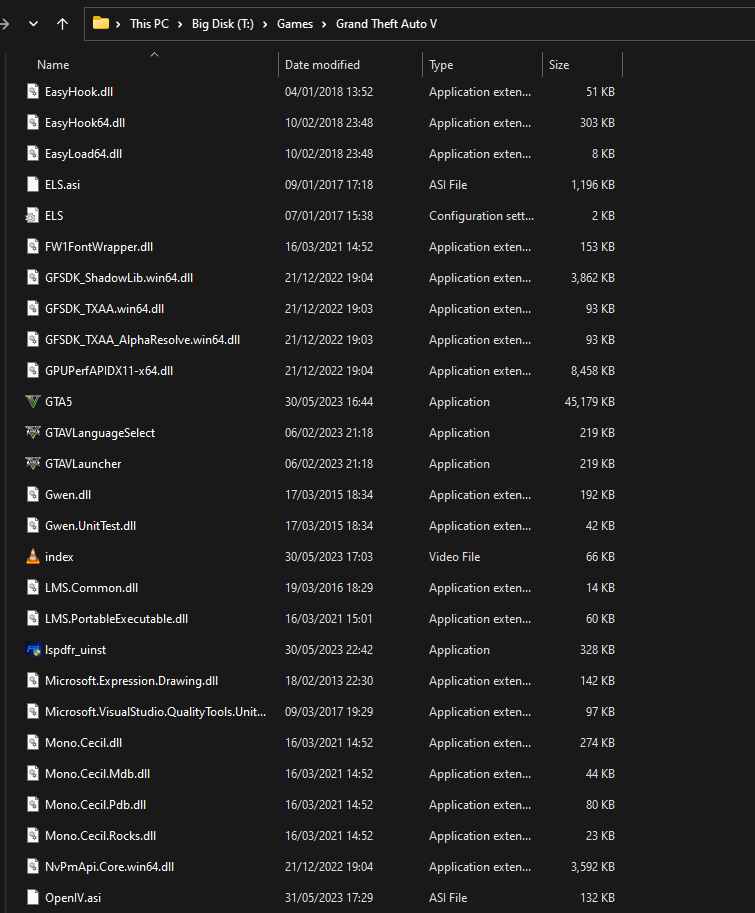Click the ELS.asi file icon
Image resolution: width=755 pixels, height=913 pixels.
point(33,185)
